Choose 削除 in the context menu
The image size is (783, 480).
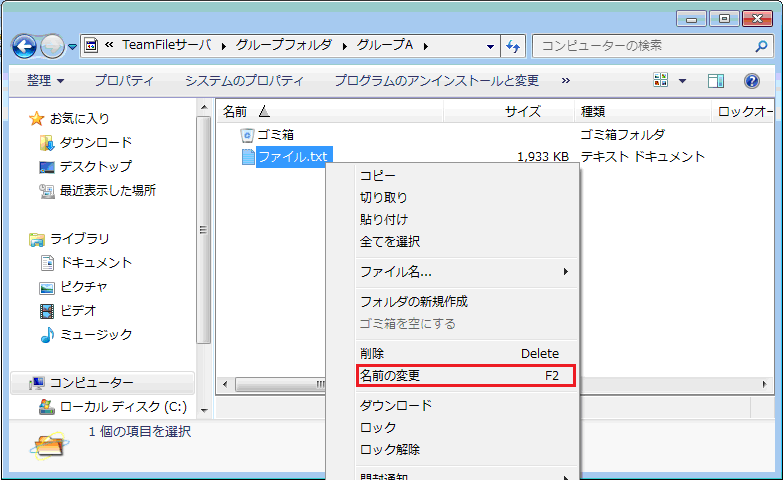coord(372,353)
